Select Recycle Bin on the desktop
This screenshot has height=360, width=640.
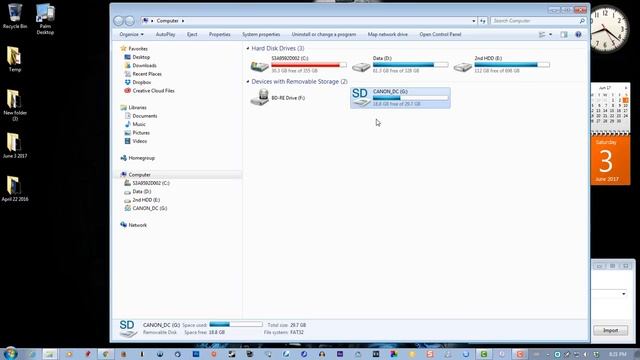15,17
